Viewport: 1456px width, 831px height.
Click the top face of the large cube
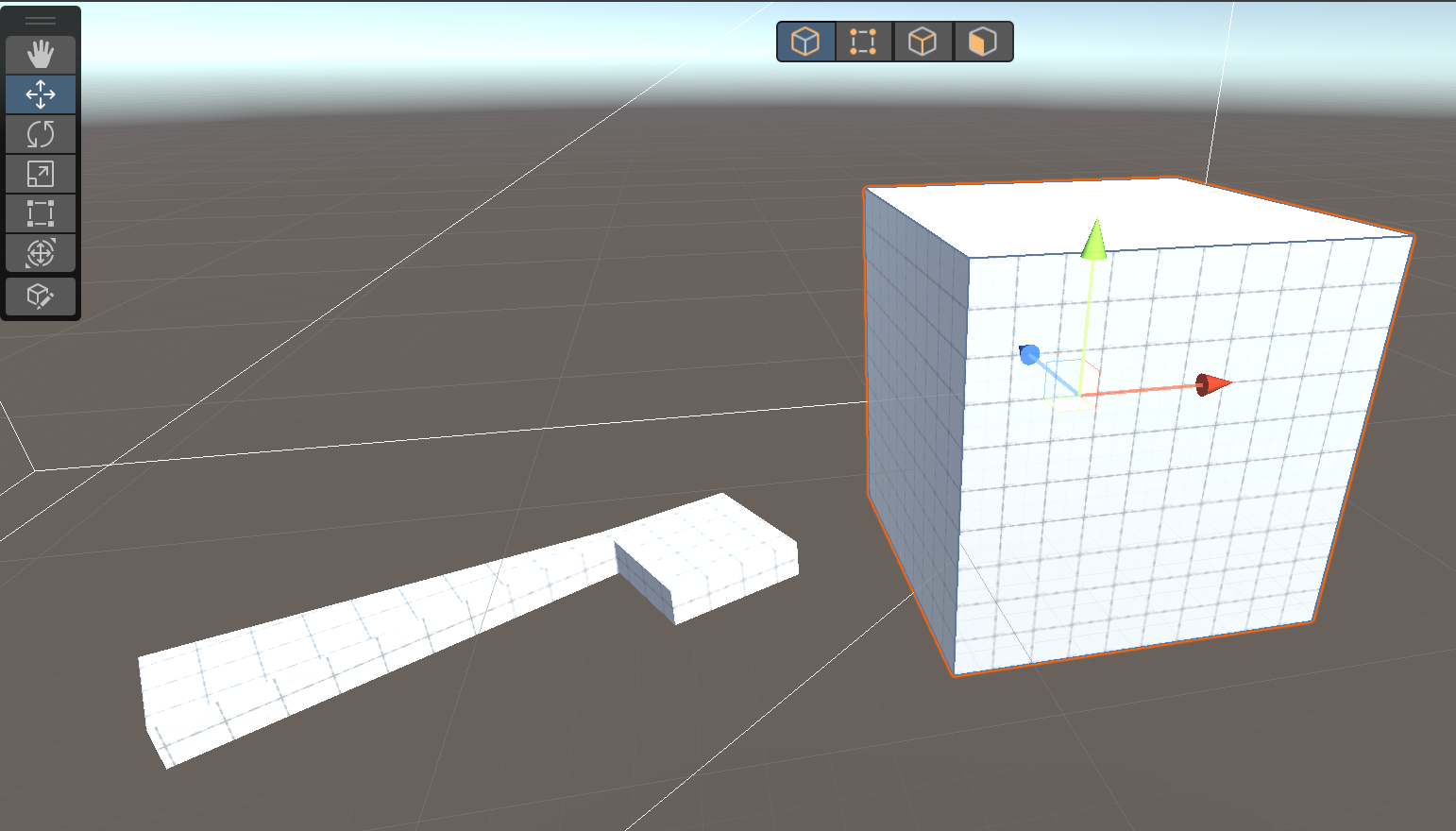coord(1133,212)
